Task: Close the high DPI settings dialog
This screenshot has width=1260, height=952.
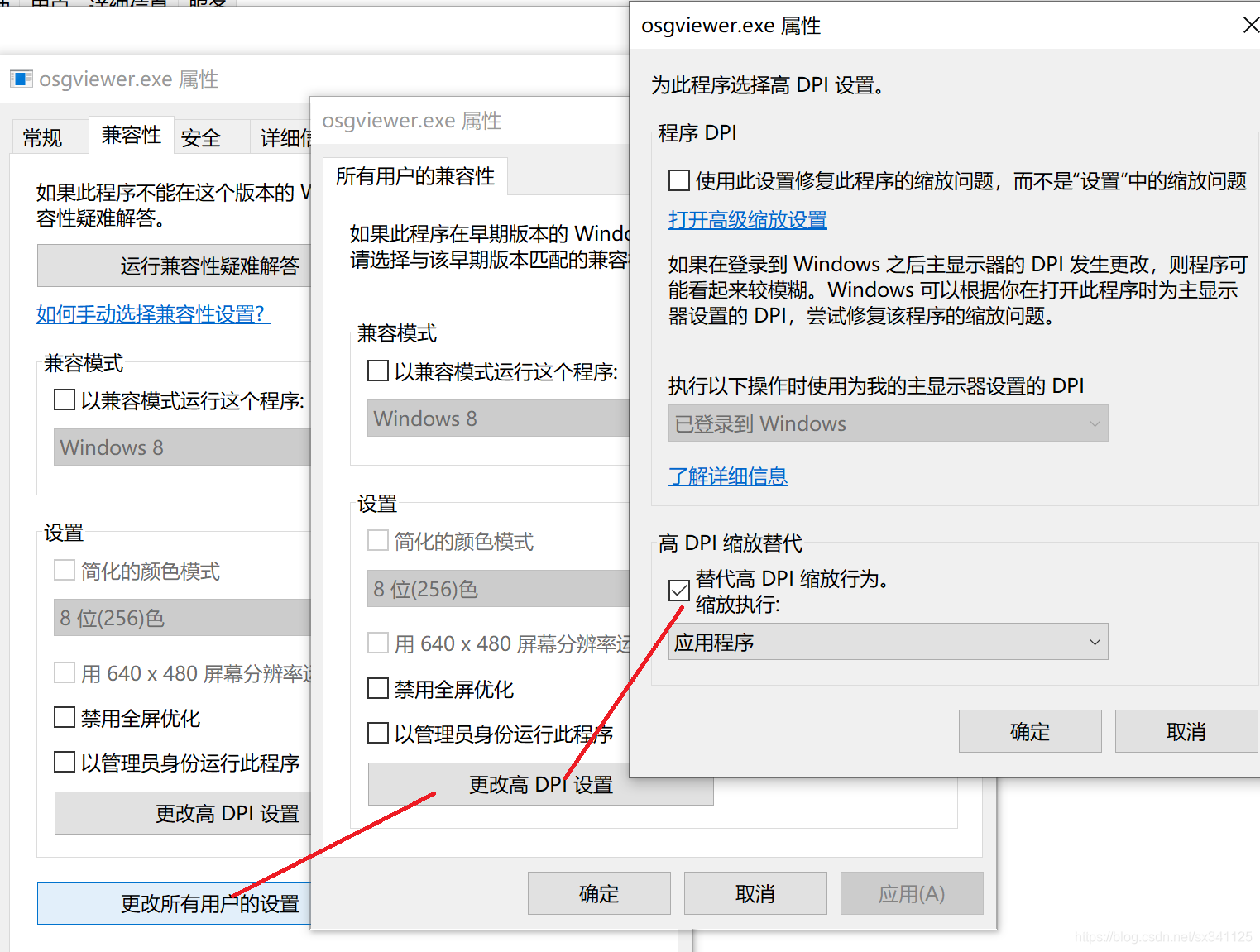Action: point(1251,26)
